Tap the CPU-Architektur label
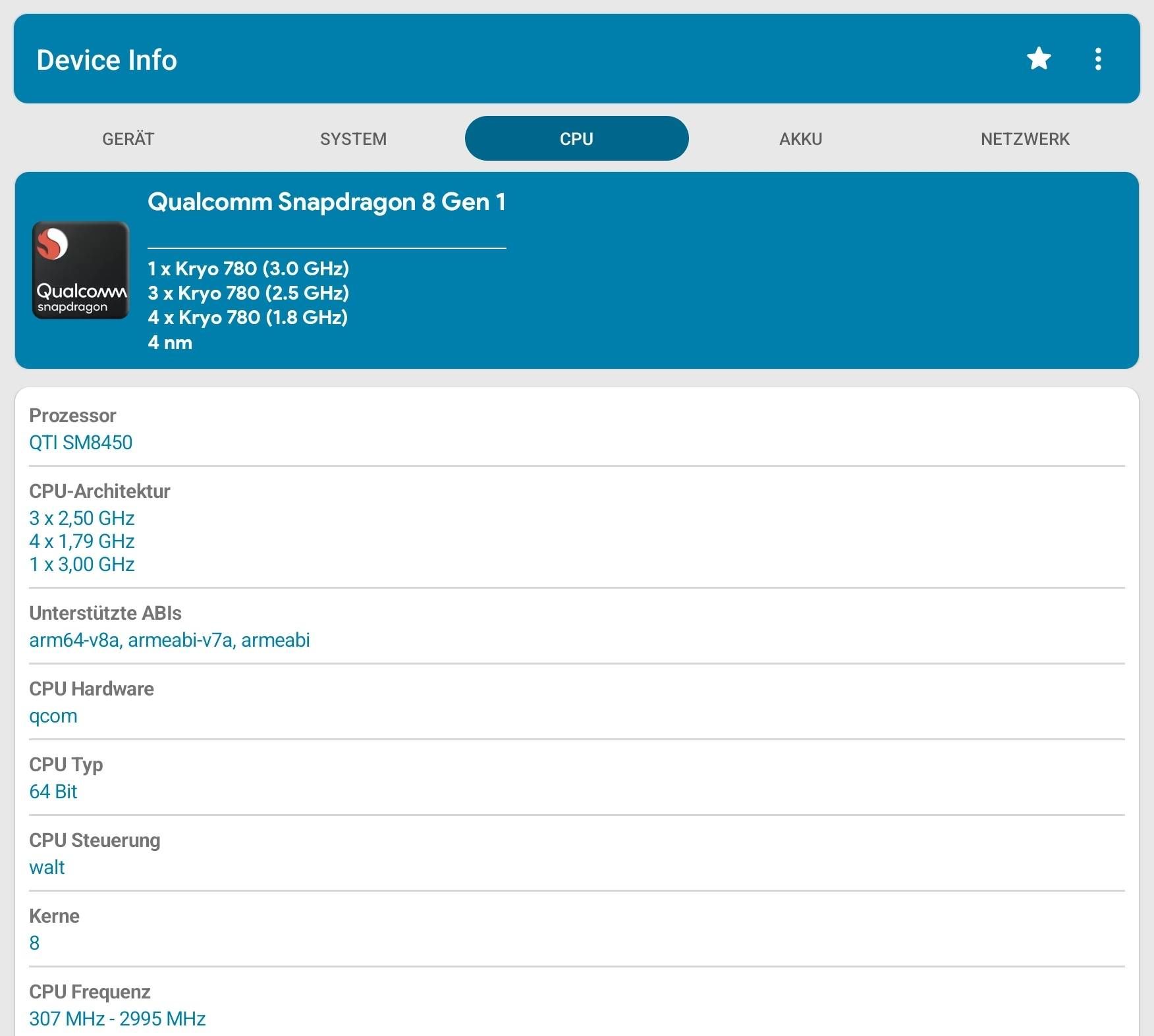Viewport: 1154px width, 1036px height. [99, 491]
